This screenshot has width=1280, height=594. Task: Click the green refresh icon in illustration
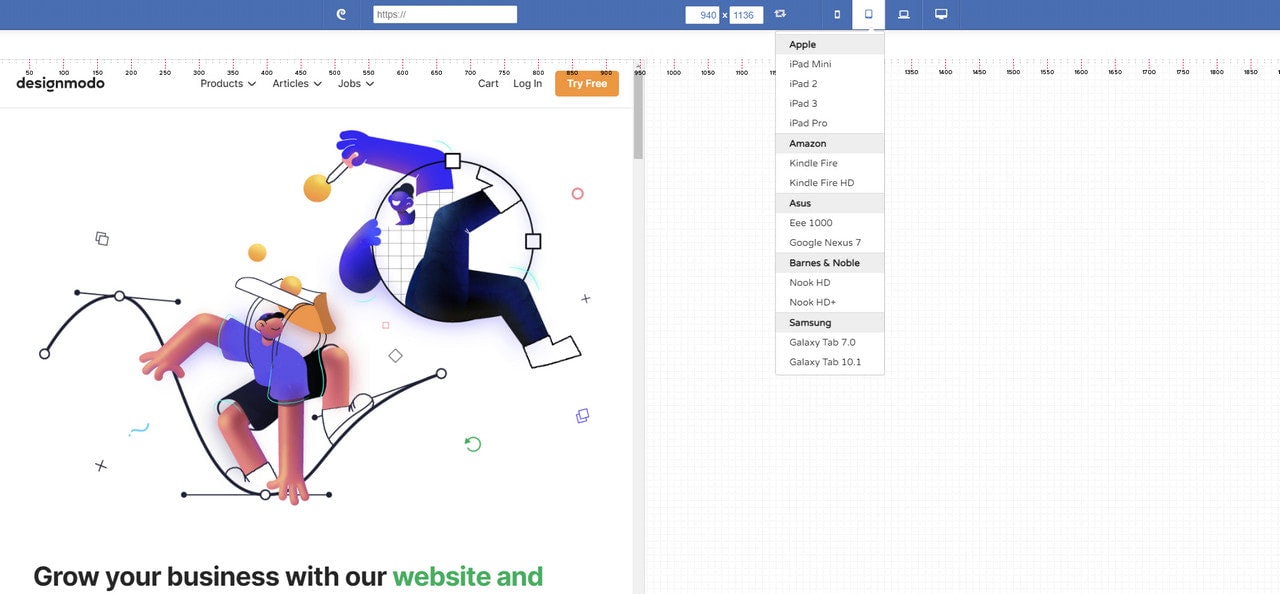tap(473, 444)
